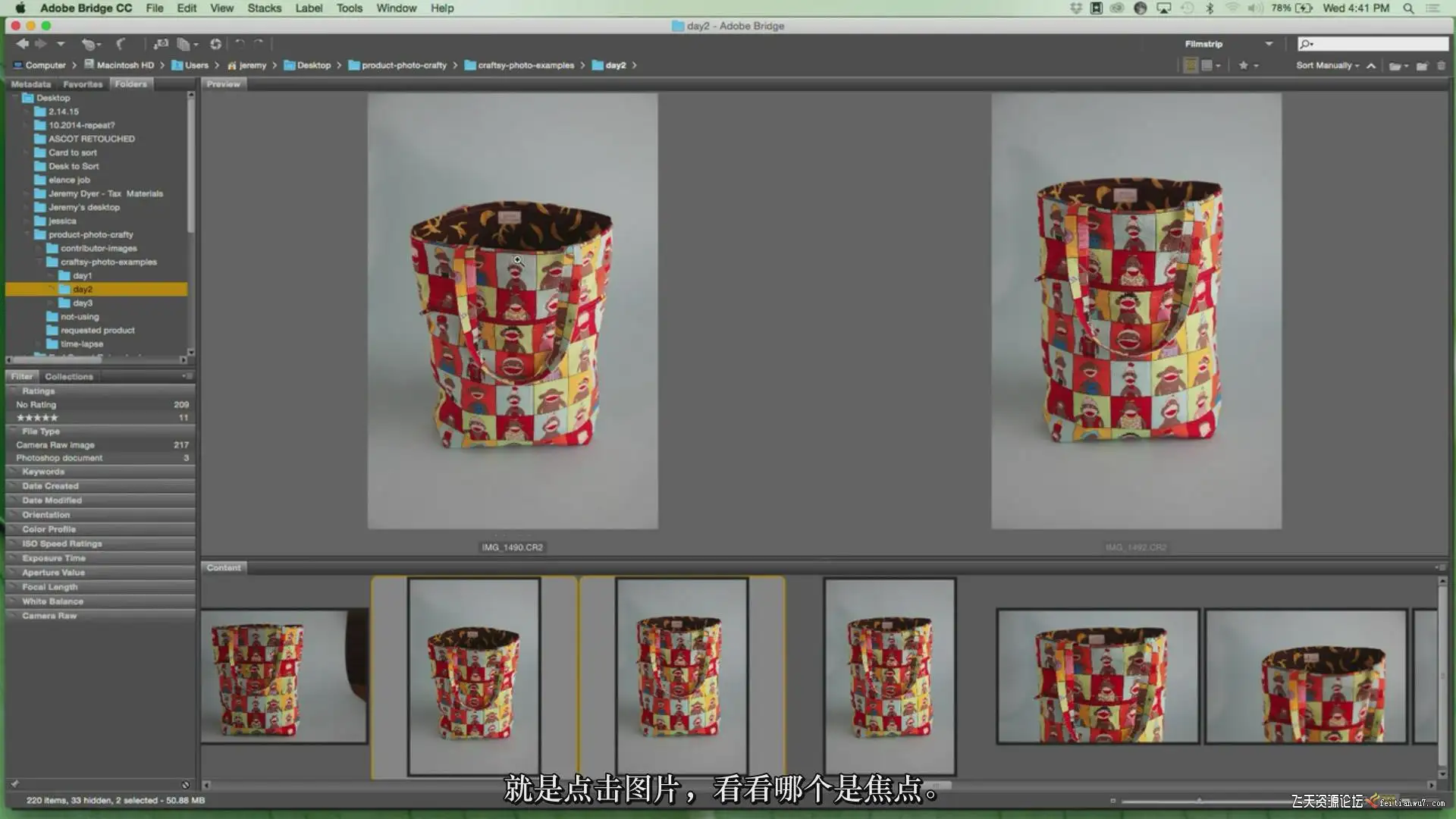Click the Open in Camera Raw icon

point(216,44)
